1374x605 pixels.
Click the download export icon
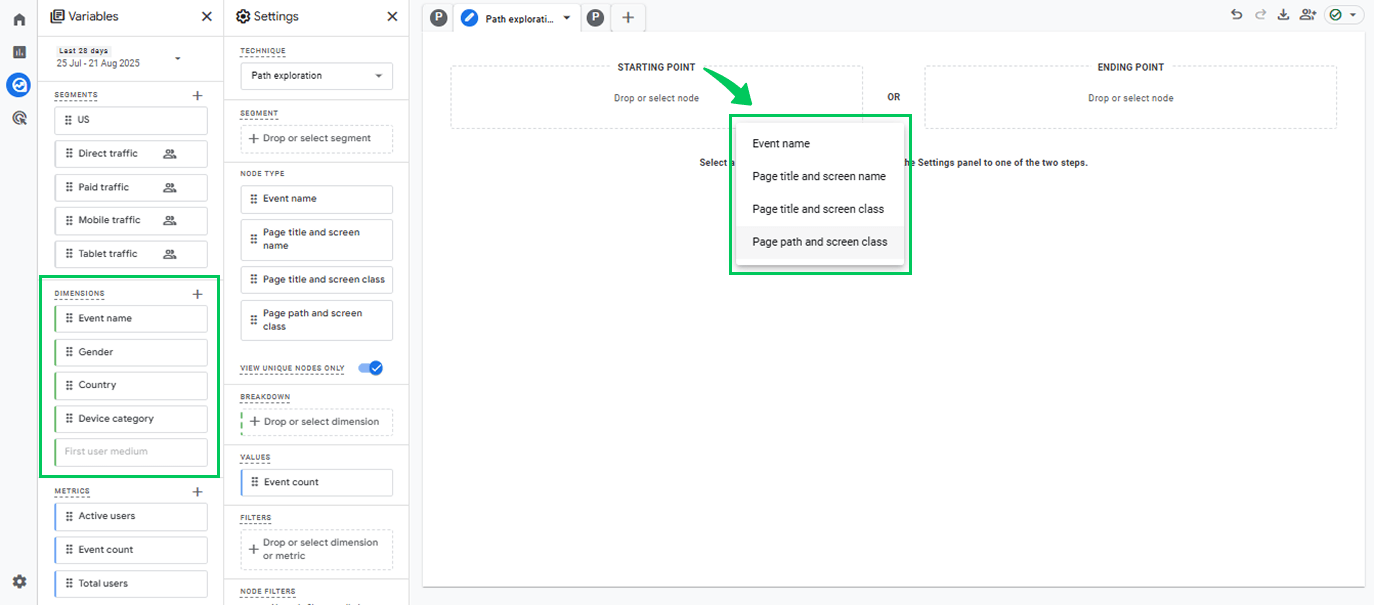pos(1283,15)
